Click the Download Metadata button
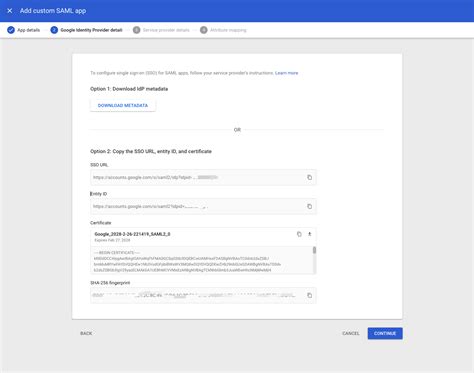Viewport: 474px width, 373px height. 123,105
